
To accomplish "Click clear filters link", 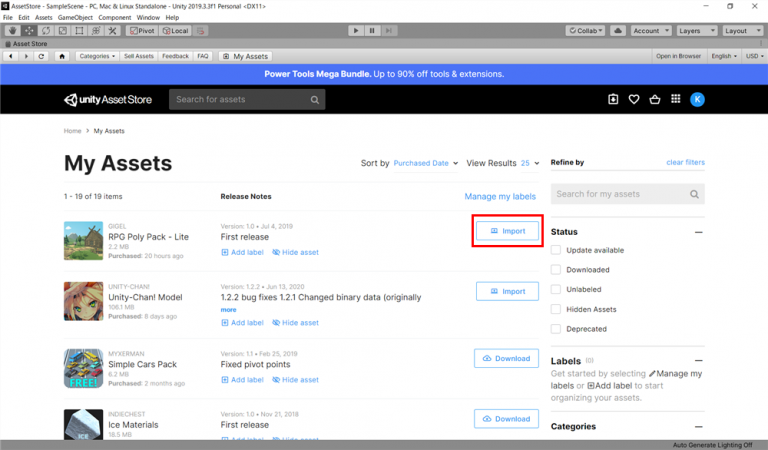I will click(x=685, y=162).
